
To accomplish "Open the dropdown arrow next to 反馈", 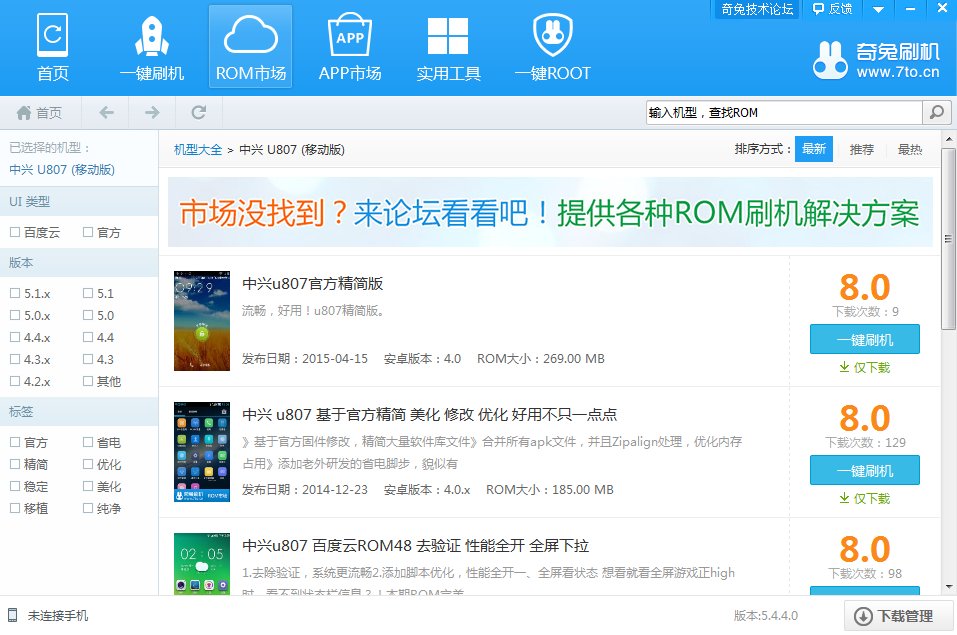I will pos(878,9).
